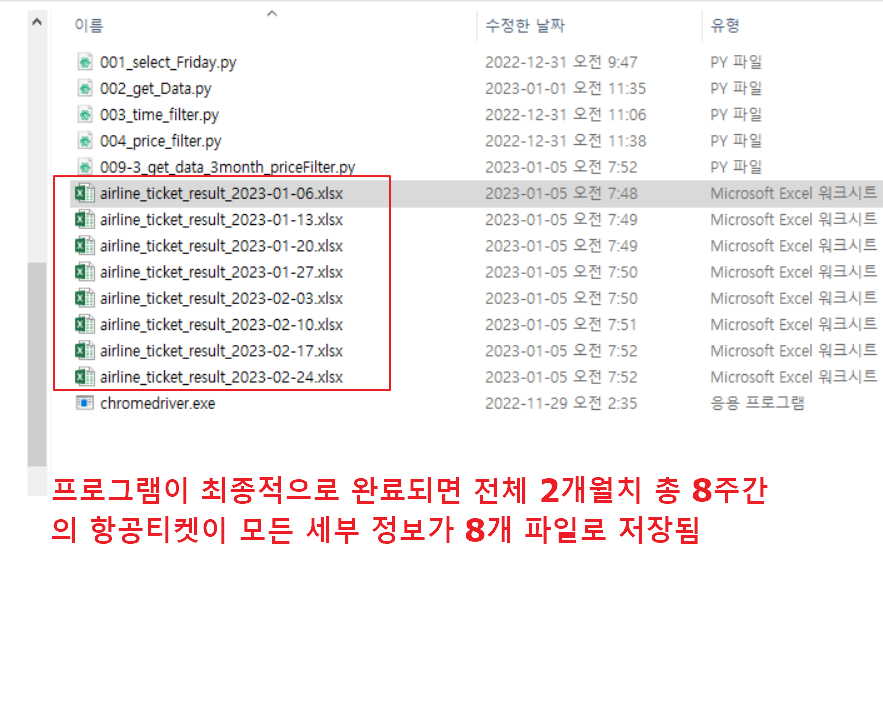This screenshot has width=883, height=703.
Task: Select file name airline_ticket_result_2023-01-06.xlsx
Action: pyautogui.click(x=221, y=193)
